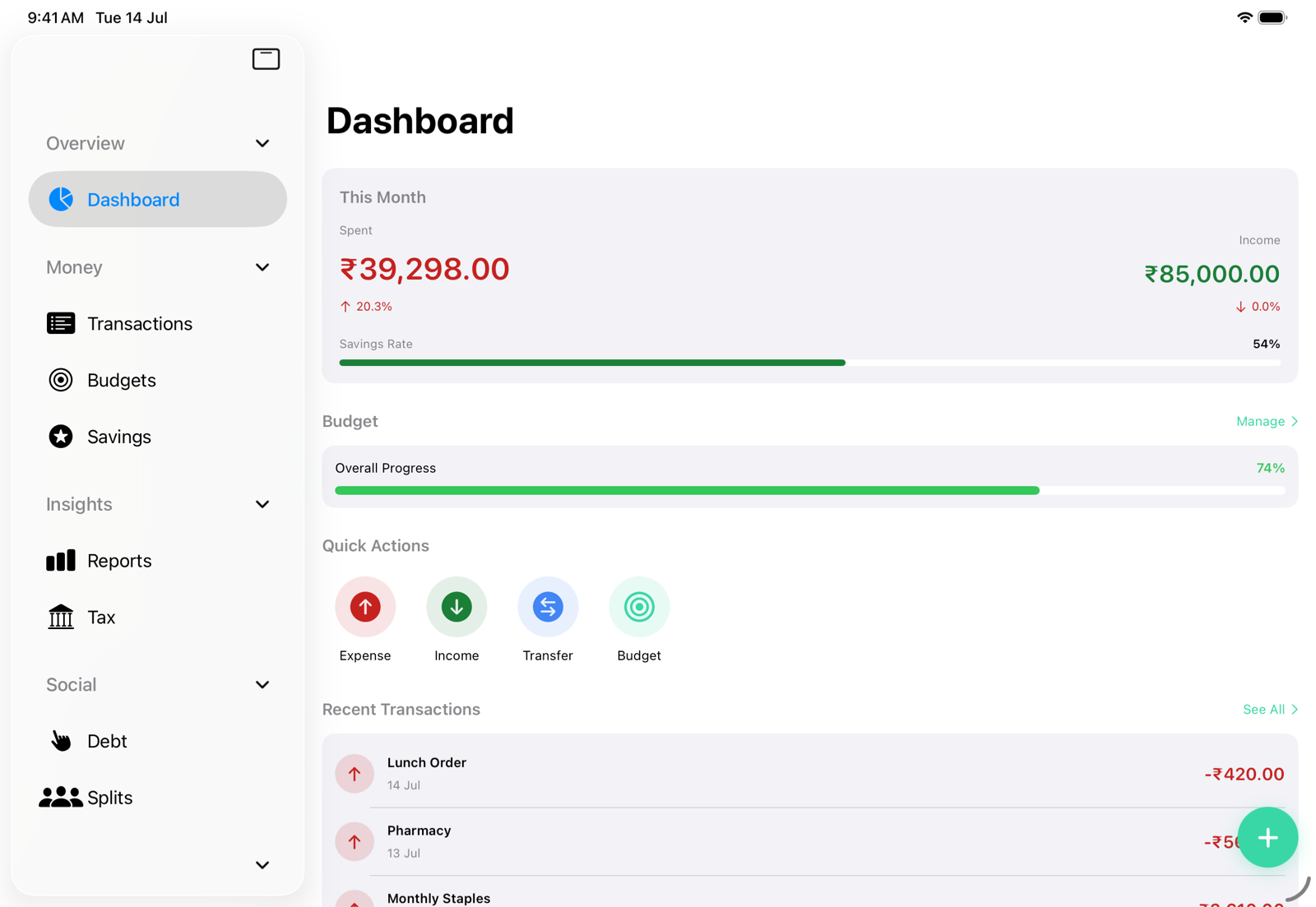1316x907 pixels.
Task: Tap the Budget quick action target icon
Action: (x=639, y=607)
